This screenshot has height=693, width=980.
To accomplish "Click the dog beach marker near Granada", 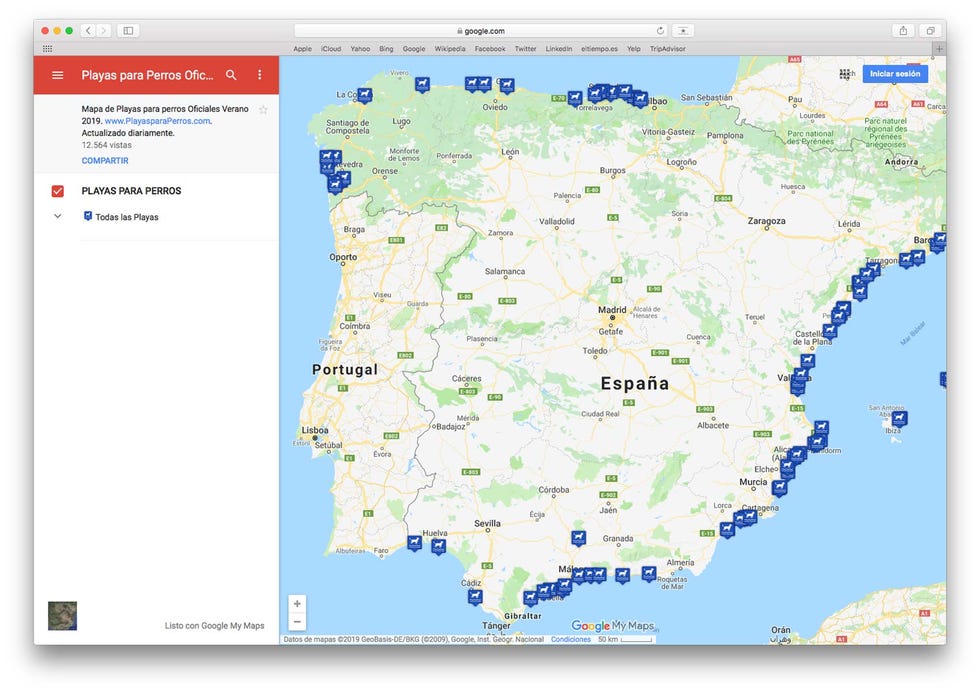I will 579,537.
